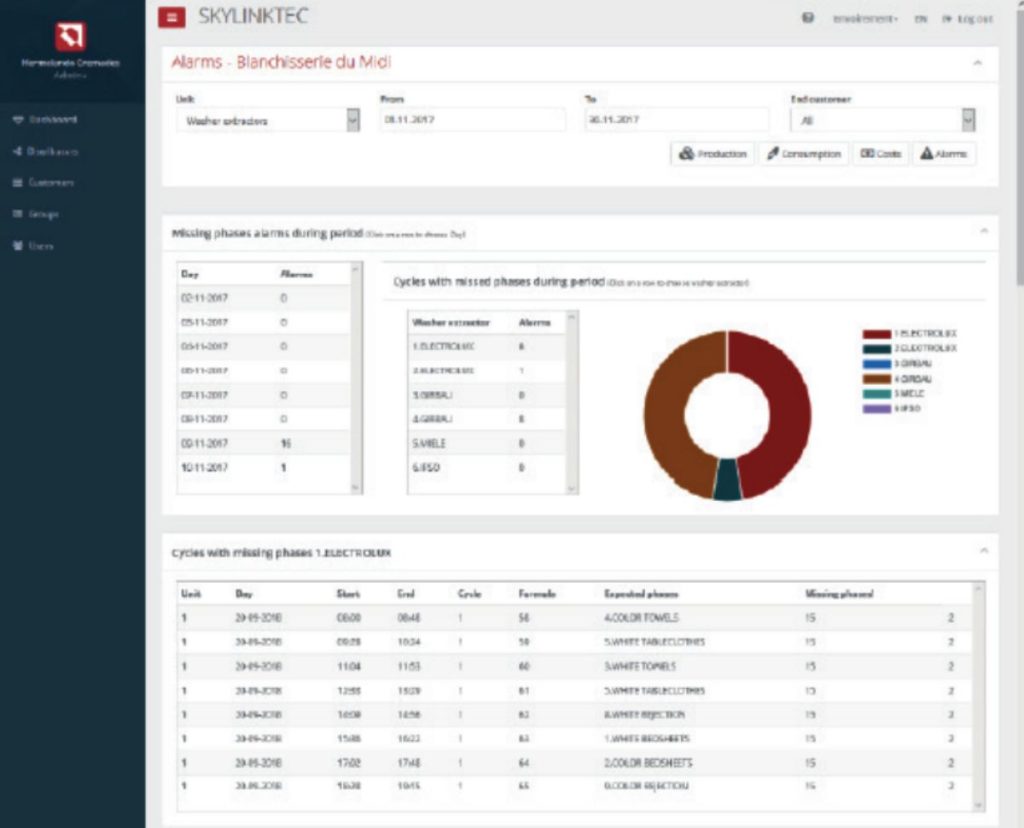Open Users page from sidebar
This screenshot has height=828, width=1024.
tap(34, 246)
